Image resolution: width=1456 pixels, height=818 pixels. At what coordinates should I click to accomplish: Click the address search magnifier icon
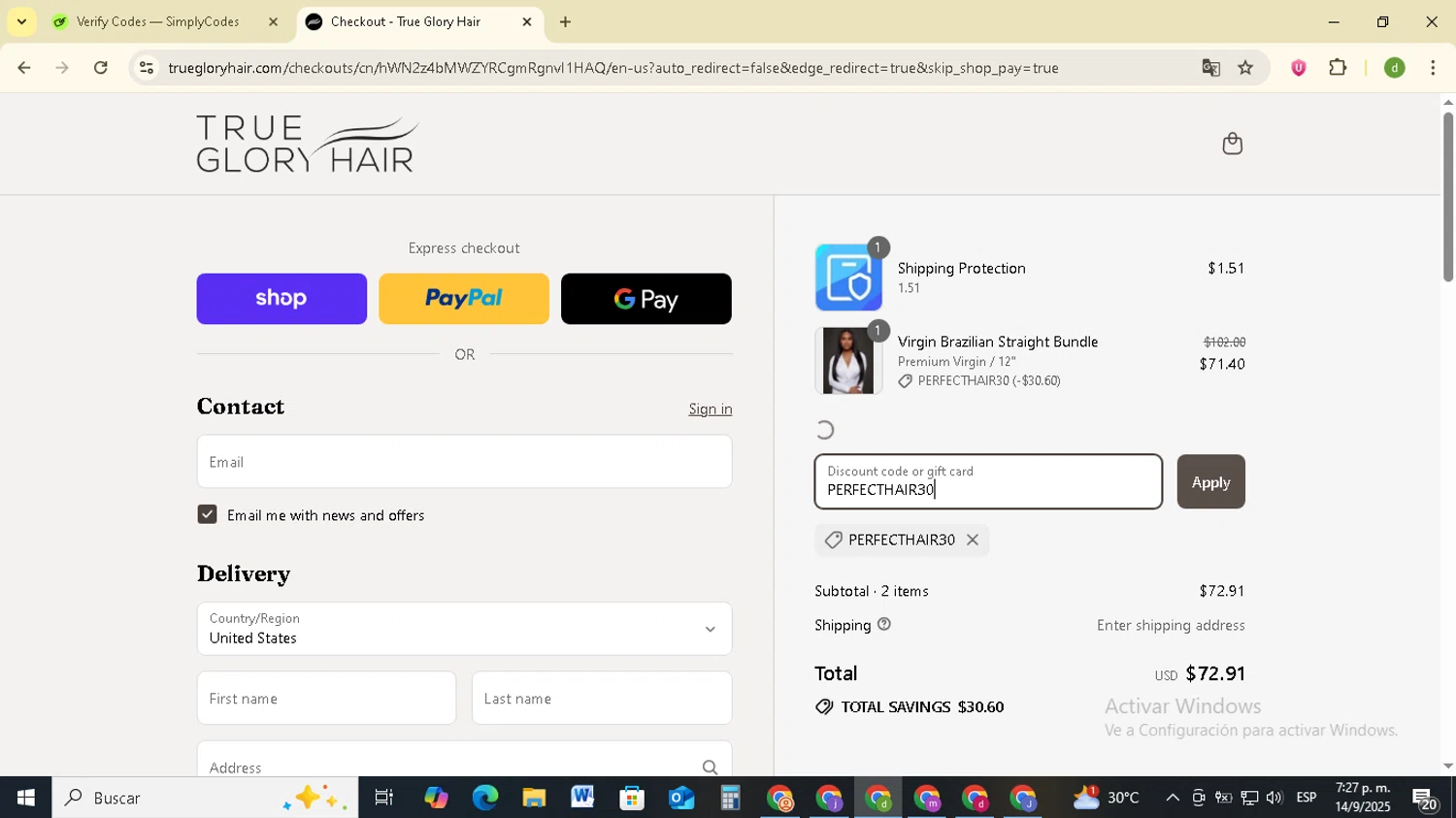710,768
